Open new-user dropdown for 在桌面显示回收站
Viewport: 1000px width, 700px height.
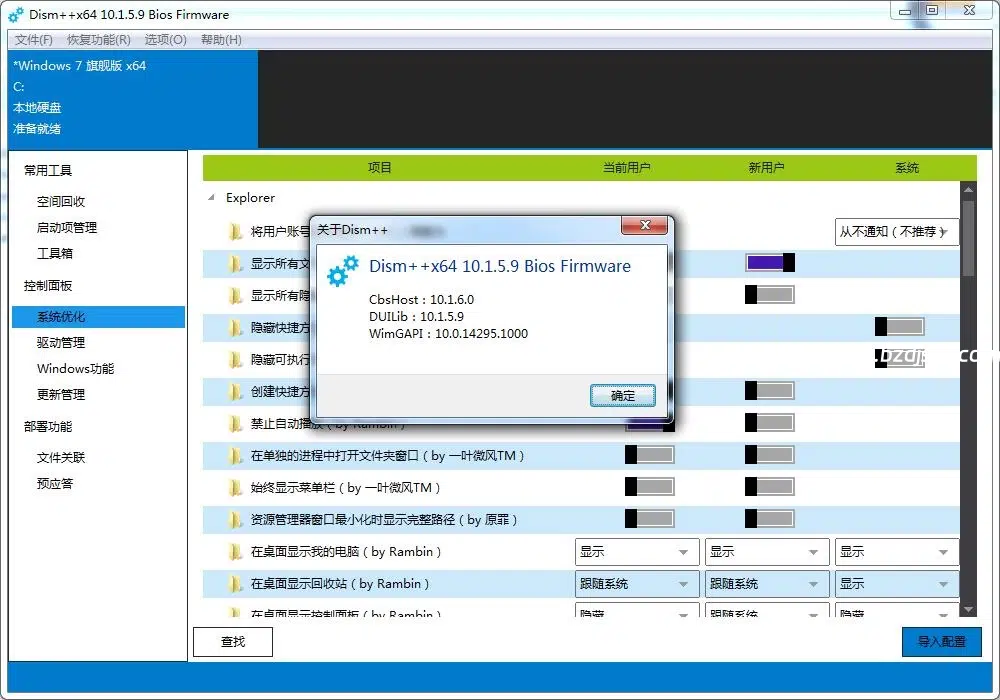(x=767, y=584)
